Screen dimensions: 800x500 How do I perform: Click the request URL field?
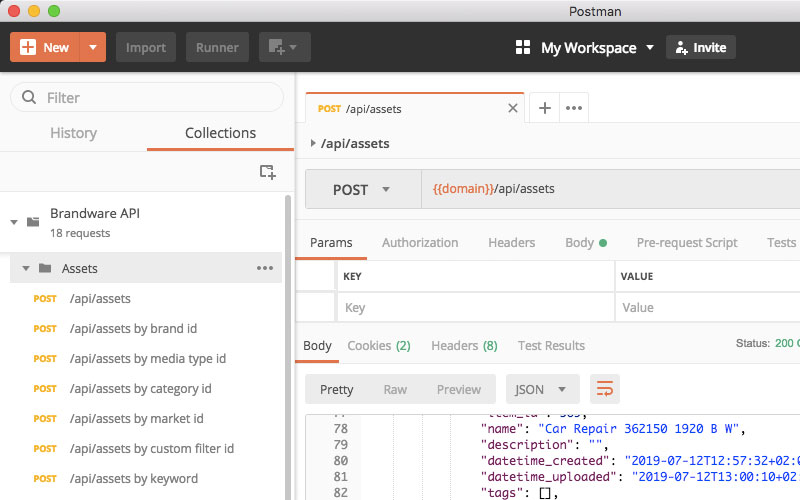click(x=610, y=189)
